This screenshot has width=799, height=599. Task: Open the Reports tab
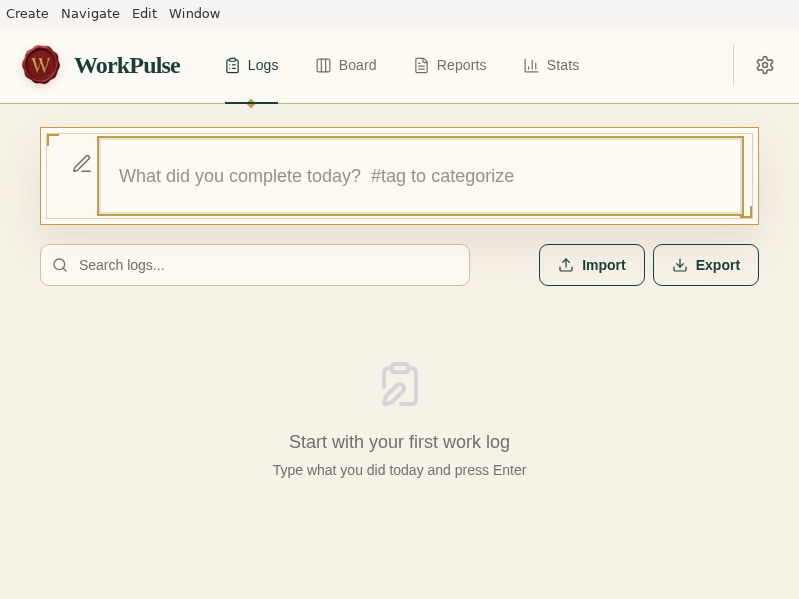coord(450,65)
